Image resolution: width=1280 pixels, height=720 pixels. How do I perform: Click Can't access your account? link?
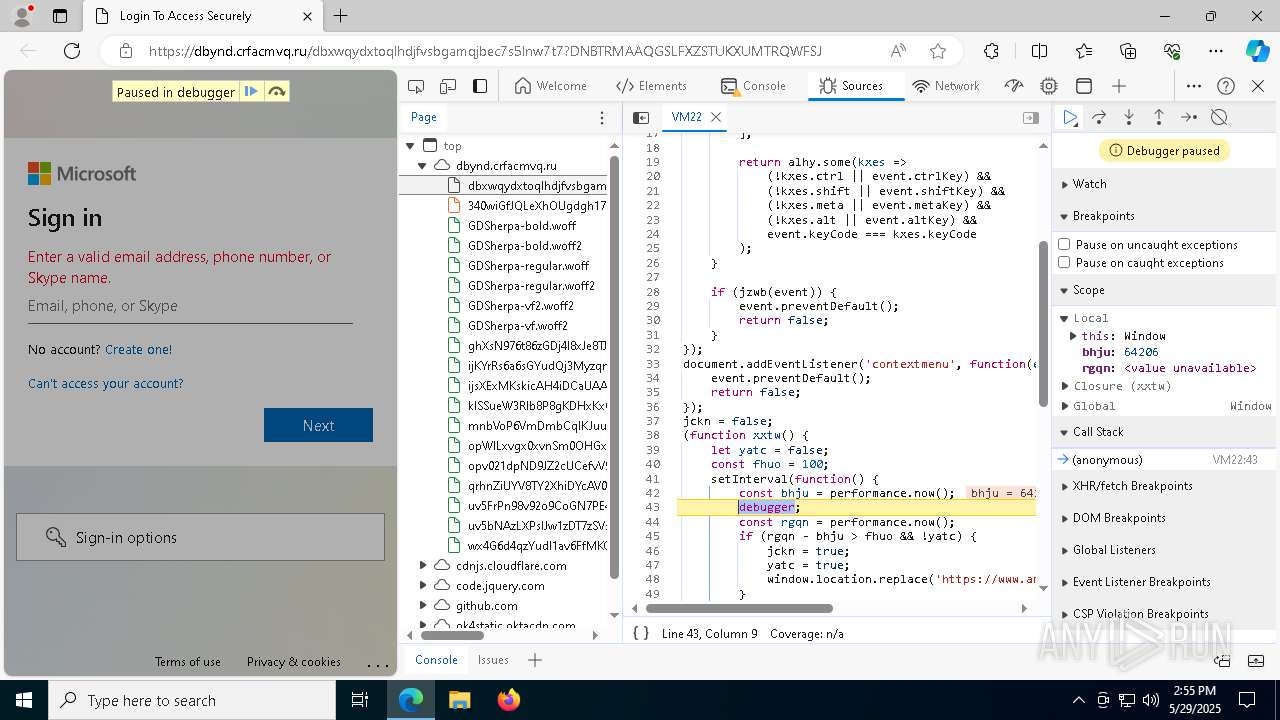point(106,383)
